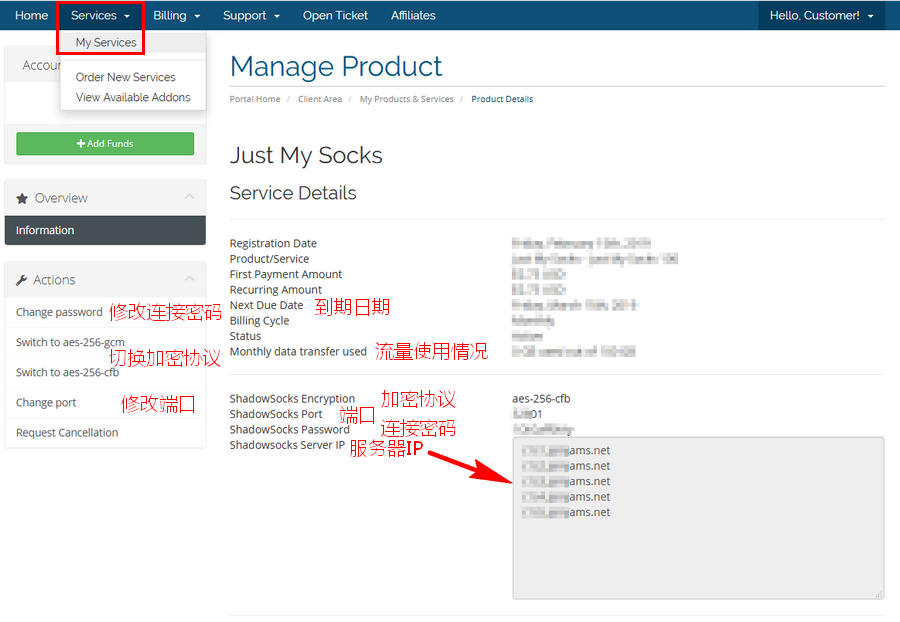Select My Services from the Services menu
The image size is (900, 622).
(x=106, y=43)
